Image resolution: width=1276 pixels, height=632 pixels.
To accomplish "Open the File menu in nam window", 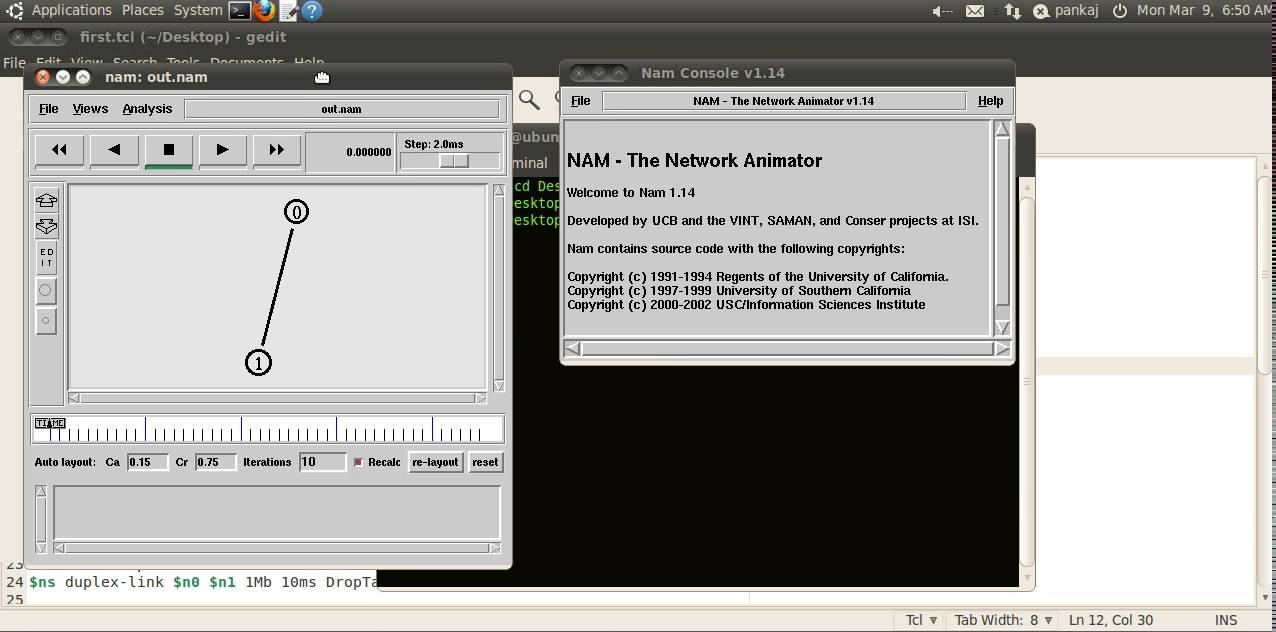I will tap(48, 109).
